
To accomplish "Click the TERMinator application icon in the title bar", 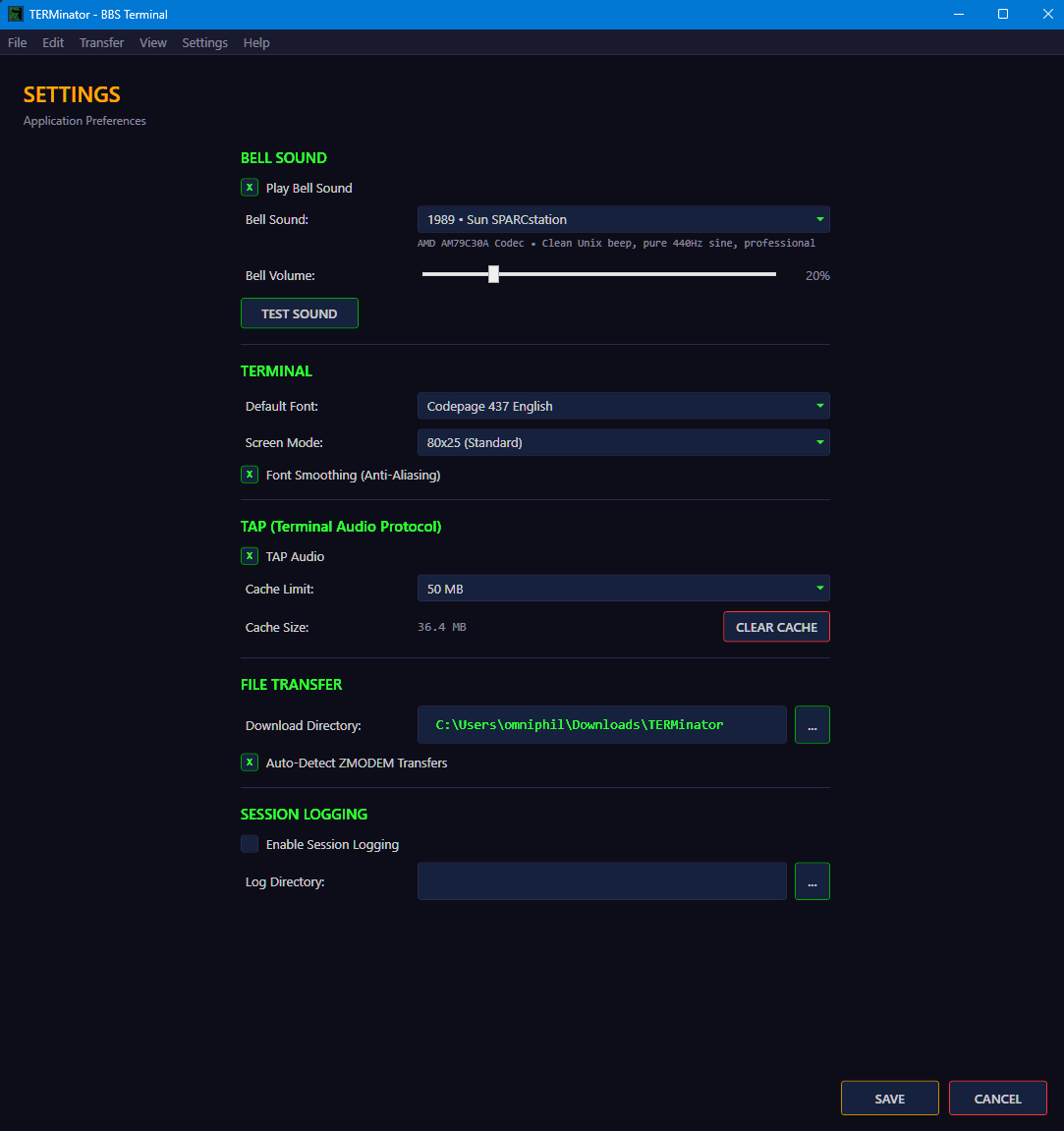I will [x=14, y=14].
